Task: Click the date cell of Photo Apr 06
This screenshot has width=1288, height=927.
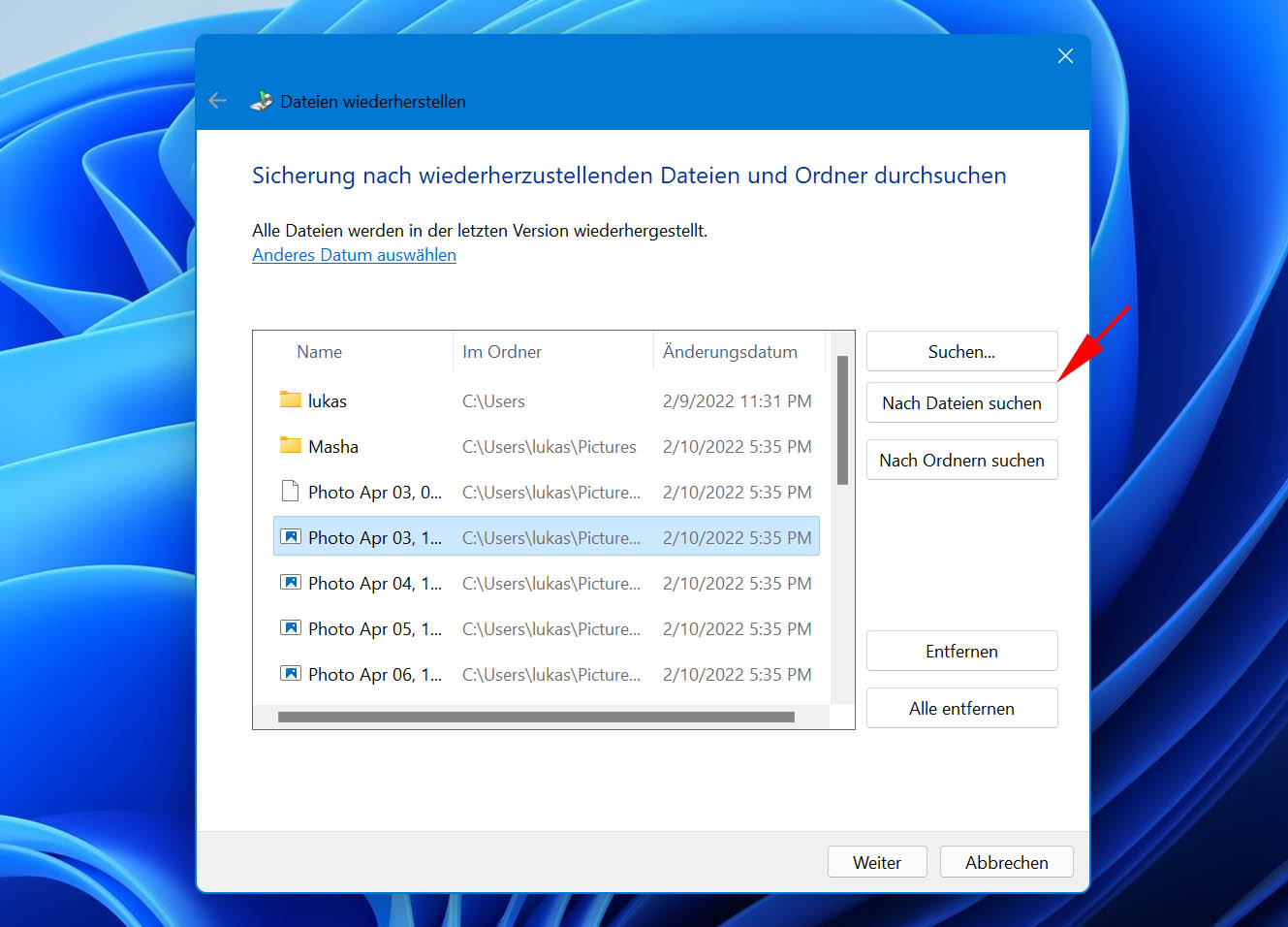Action: tap(738, 674)
